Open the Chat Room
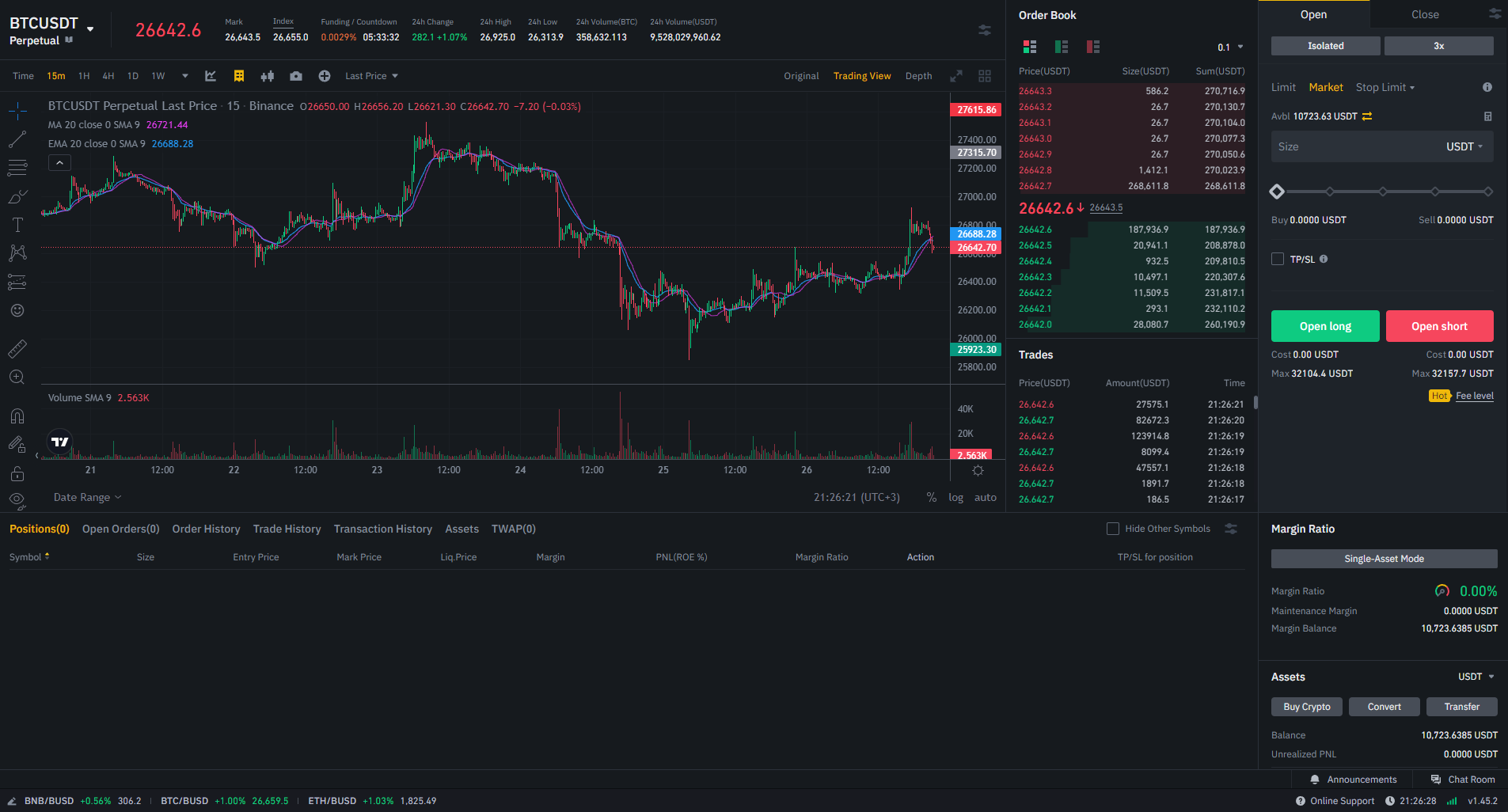This screenshot has width=1508, height=812. [1463, 780]
